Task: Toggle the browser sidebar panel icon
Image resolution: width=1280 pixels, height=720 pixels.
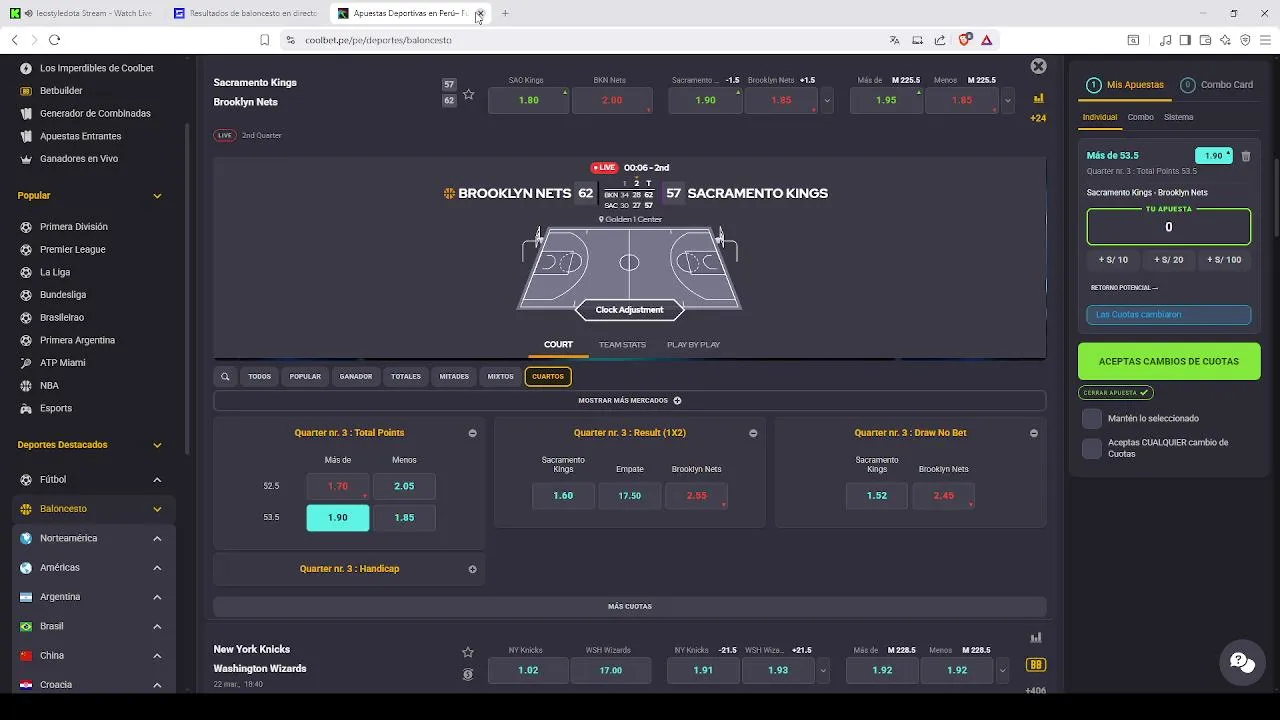Action: 1185,40
